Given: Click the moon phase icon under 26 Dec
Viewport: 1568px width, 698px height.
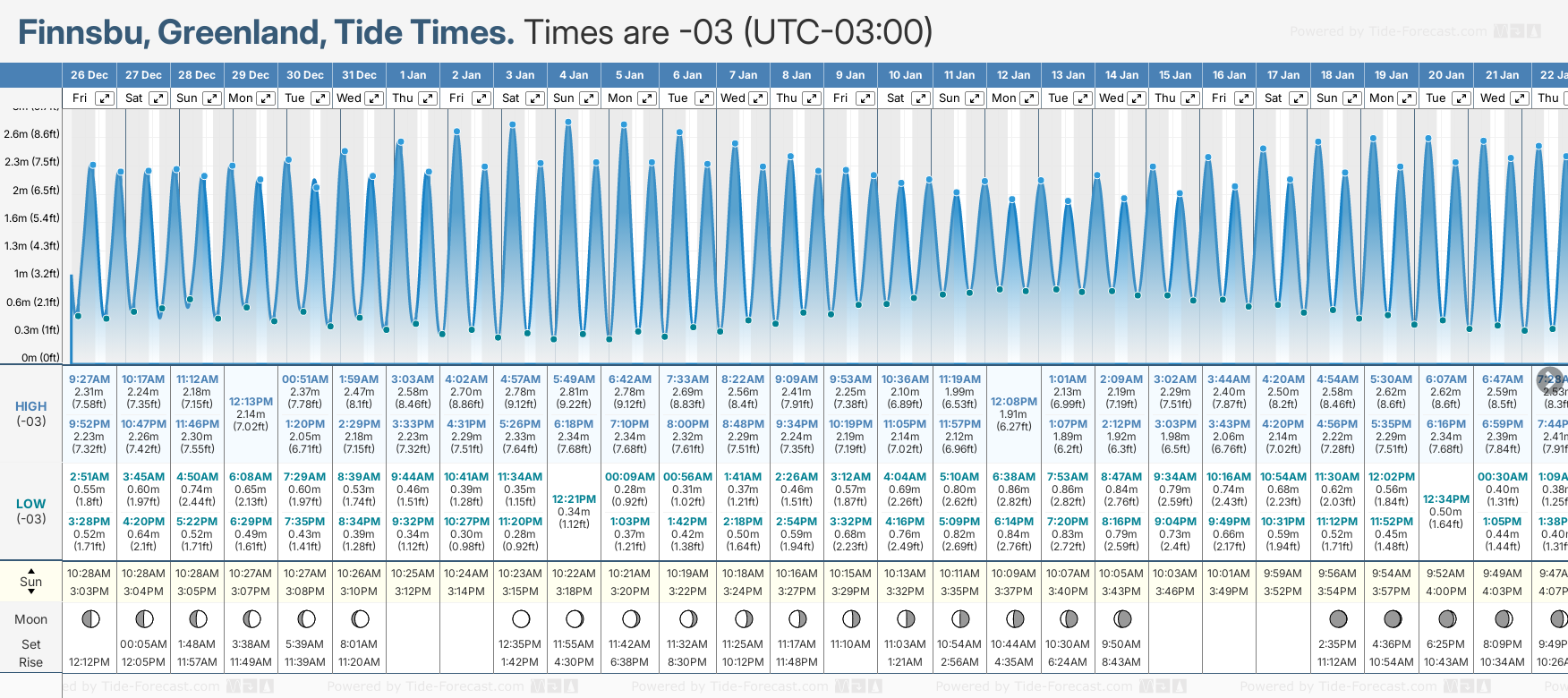Looking at the screenshot, I should point(89,618).
